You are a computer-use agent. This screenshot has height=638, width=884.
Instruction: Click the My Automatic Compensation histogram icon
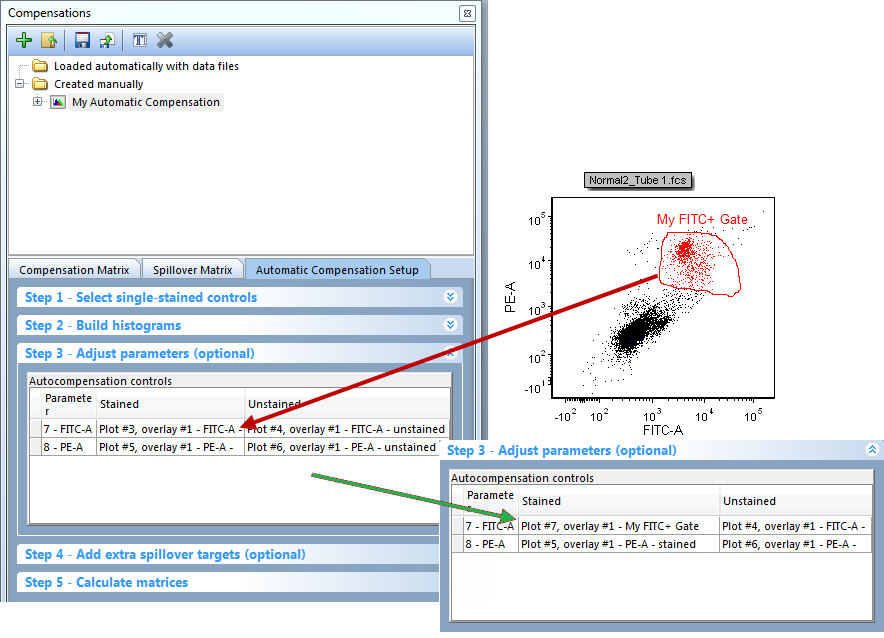[x=58, y=102]
